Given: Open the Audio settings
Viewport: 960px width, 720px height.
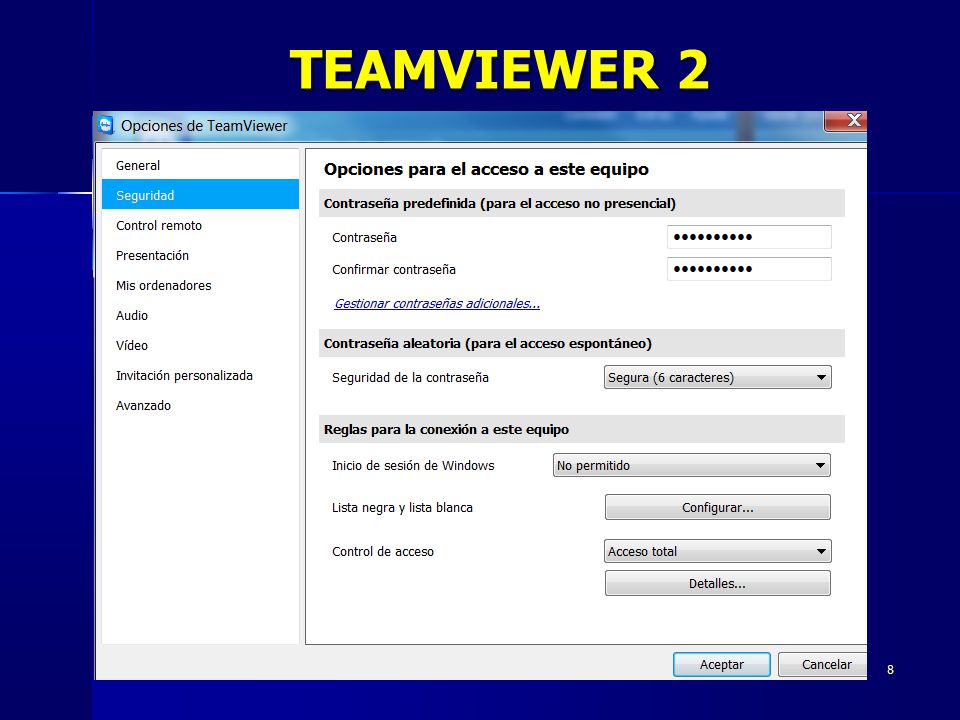Looking at the screenshot, I should click(x=200, y=315).
